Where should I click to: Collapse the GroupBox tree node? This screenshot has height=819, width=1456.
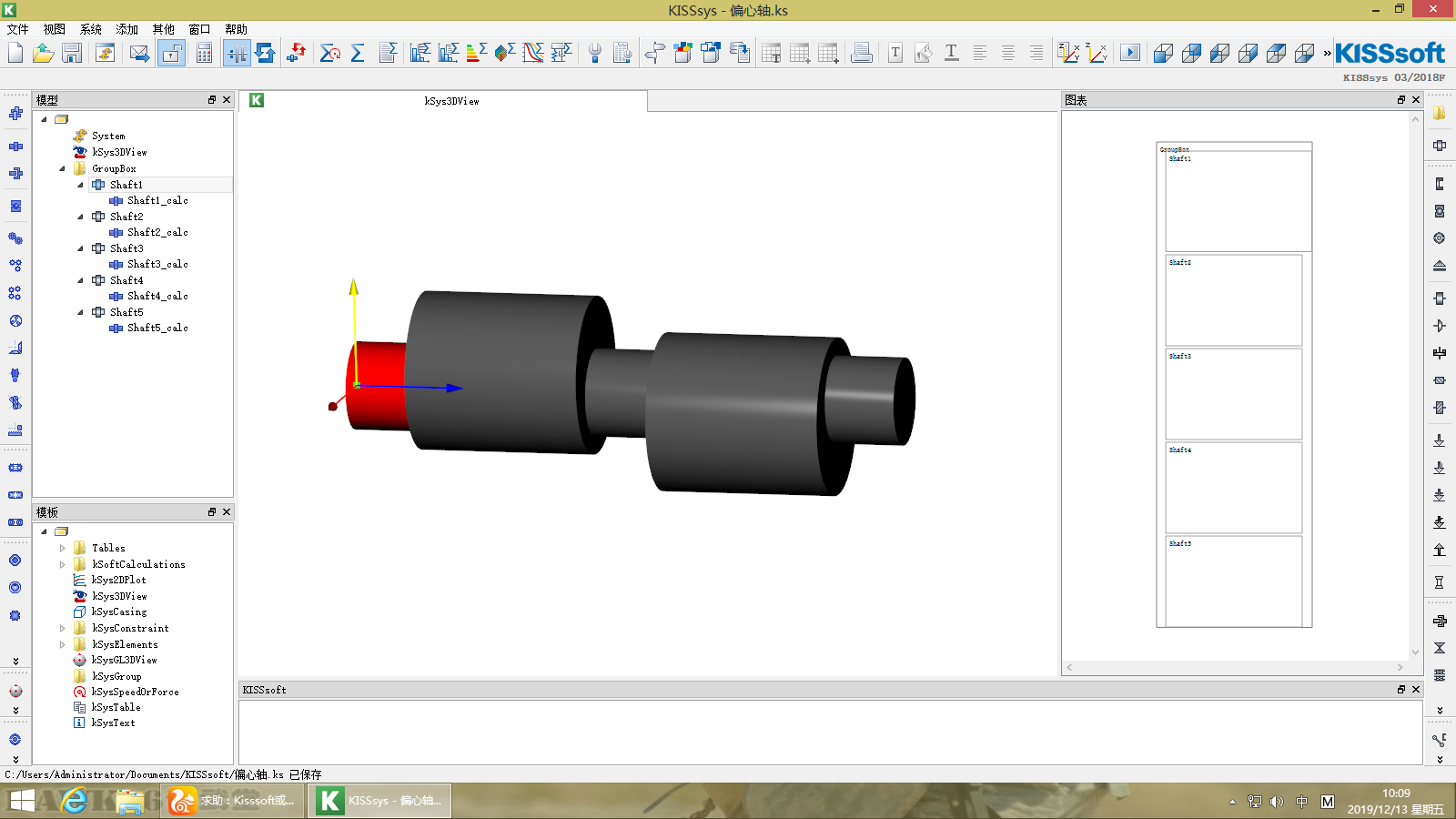click(62, 168)
